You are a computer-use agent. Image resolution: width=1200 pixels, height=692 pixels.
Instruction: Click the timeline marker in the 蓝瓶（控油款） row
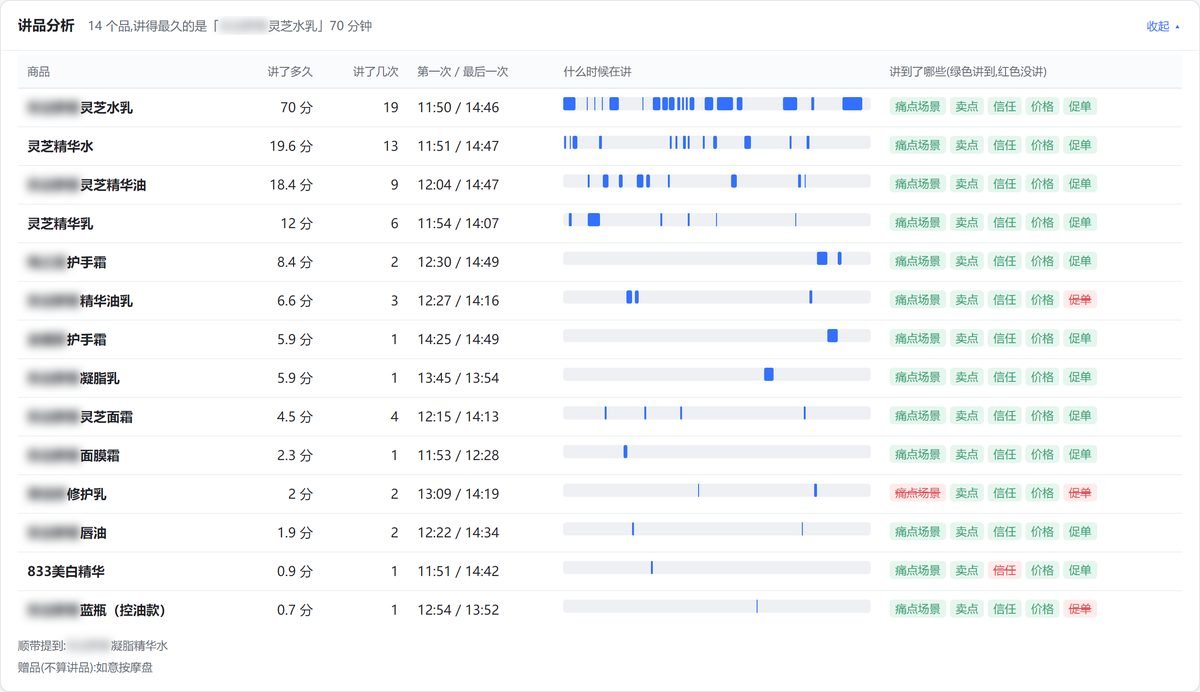tap(757, 606)
